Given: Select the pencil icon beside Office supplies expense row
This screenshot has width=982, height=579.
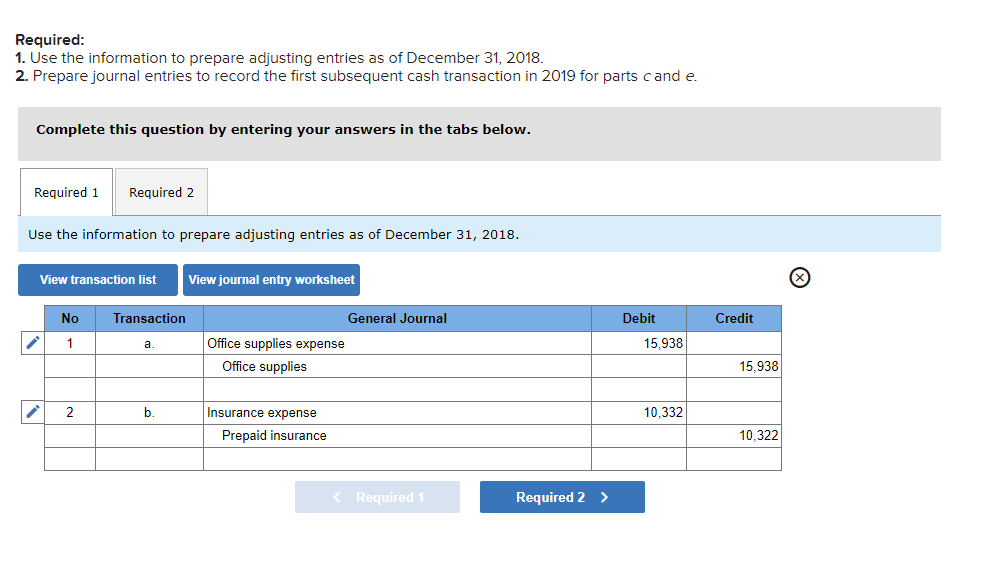Looking at the screenshot, I should pyautogui.click(x=31, y=342).
